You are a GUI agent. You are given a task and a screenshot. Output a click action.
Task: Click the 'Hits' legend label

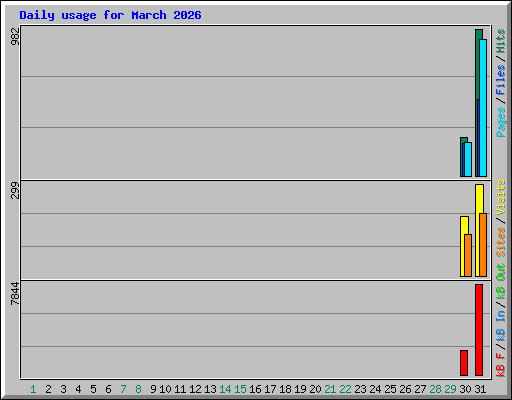click(x=501, y=41)
